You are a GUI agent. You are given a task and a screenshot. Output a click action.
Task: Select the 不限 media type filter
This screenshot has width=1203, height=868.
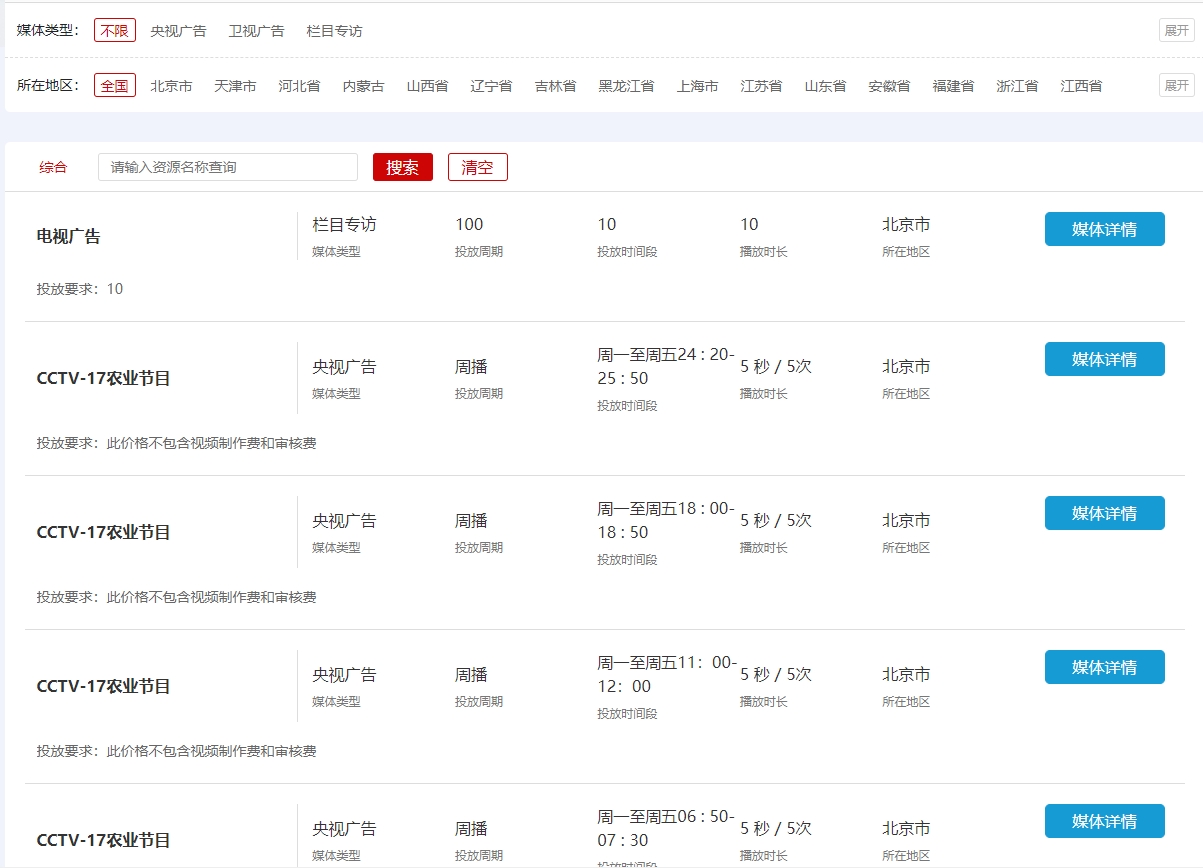click(115, 31)
